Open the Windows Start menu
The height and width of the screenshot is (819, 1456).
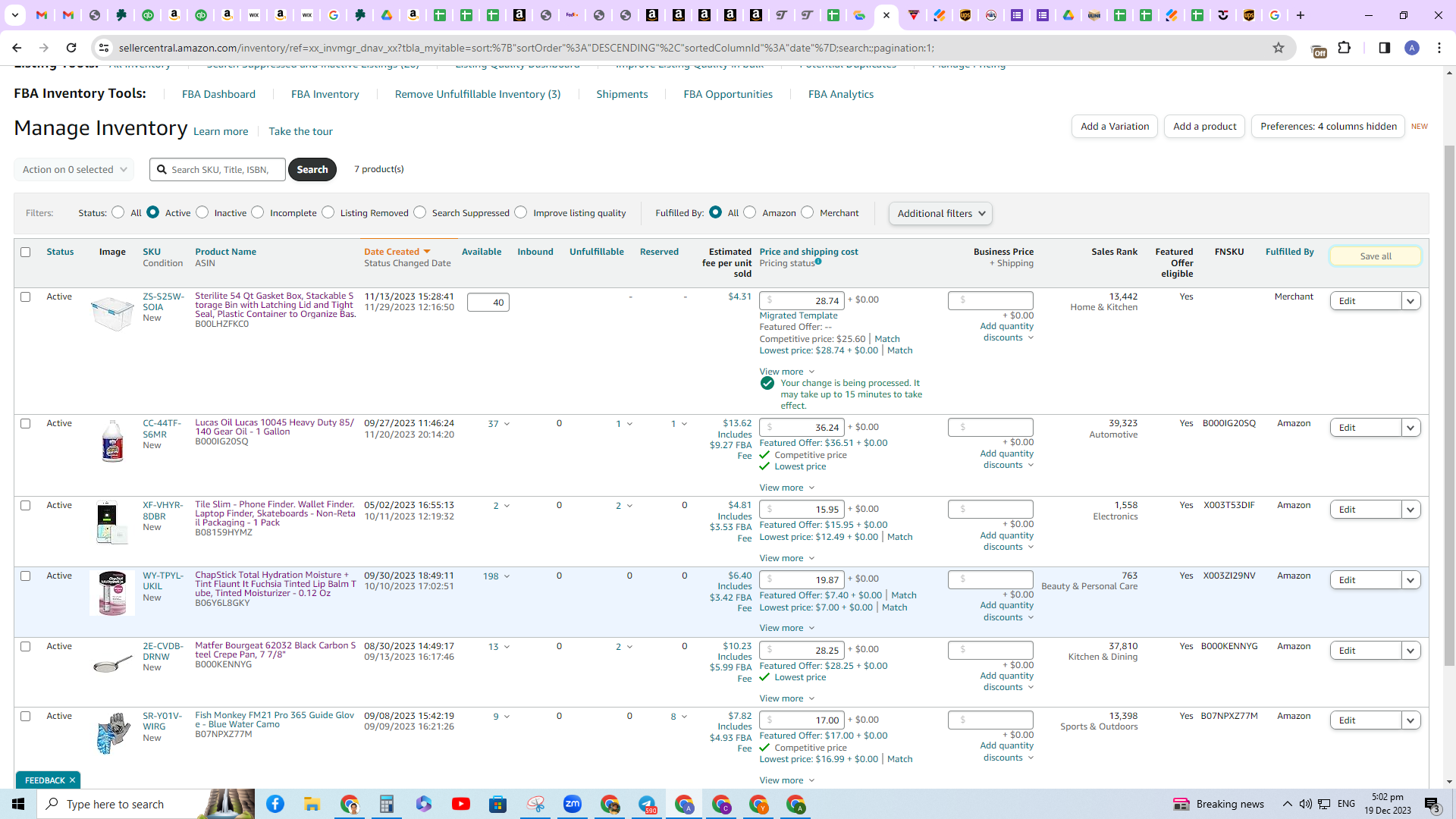pos(18,804)
